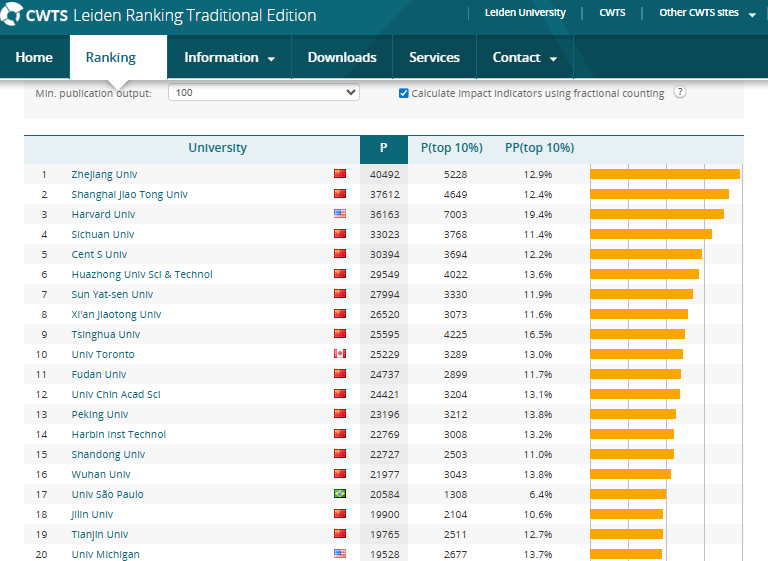Go to the Downloads tab

(x=342, y=58)
